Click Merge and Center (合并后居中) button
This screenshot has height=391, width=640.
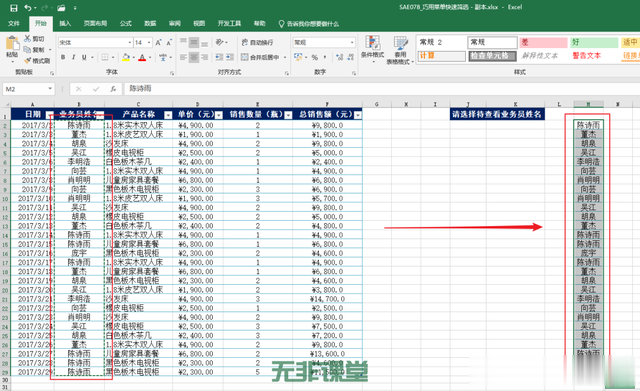coord(260,57)
